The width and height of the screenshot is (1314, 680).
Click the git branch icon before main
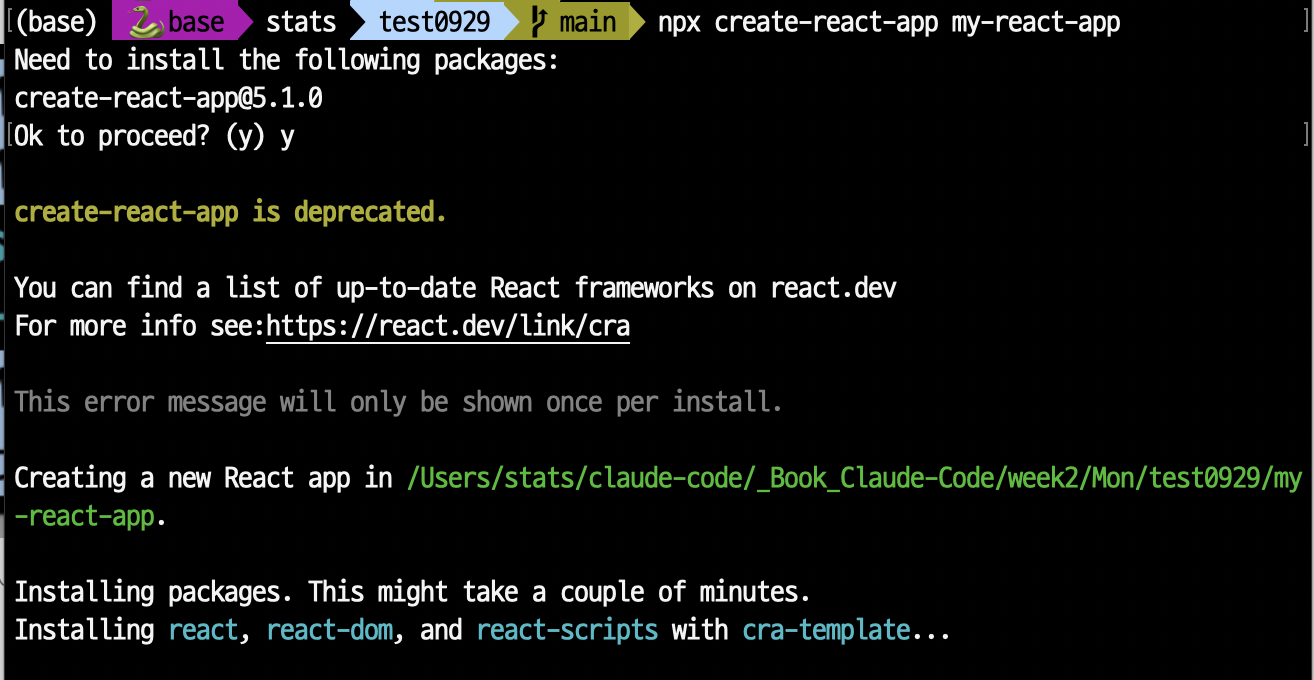(539, 22)
